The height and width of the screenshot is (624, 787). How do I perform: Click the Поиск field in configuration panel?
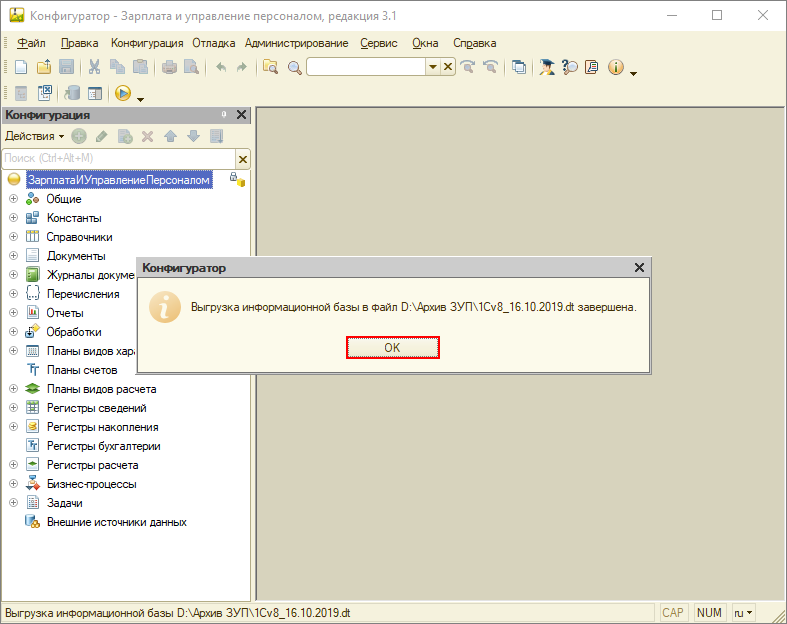pyautogui.click(x=117, y=158)
